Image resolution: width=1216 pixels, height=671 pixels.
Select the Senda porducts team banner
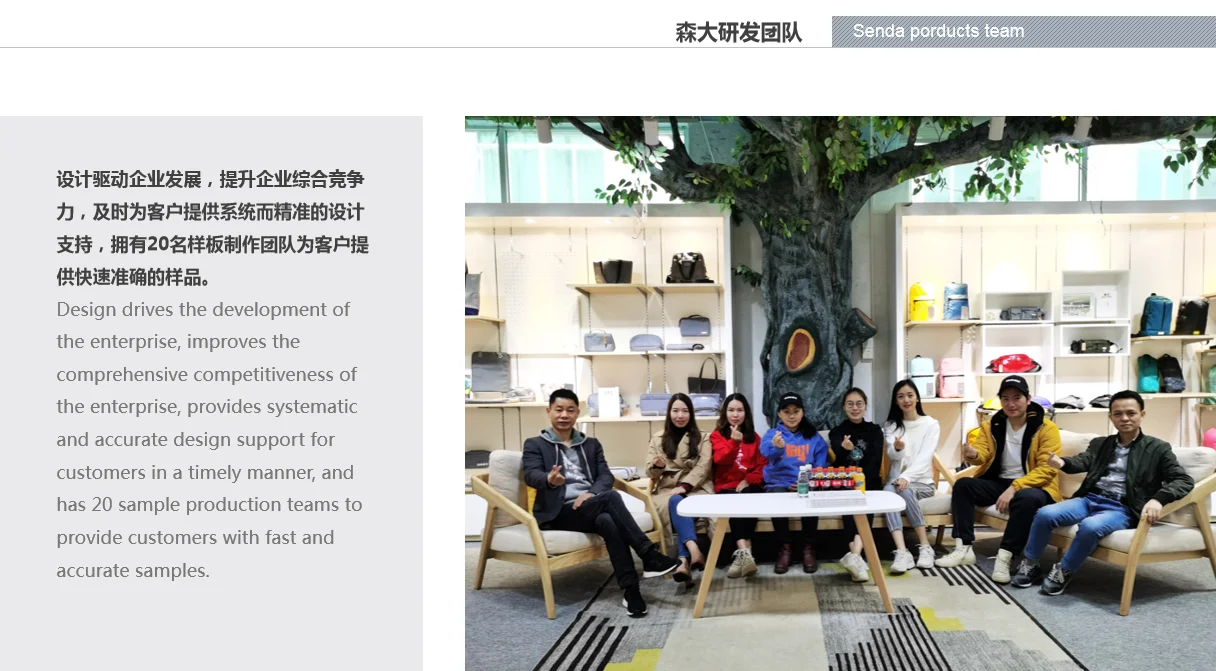click(x=1024, y=31)
